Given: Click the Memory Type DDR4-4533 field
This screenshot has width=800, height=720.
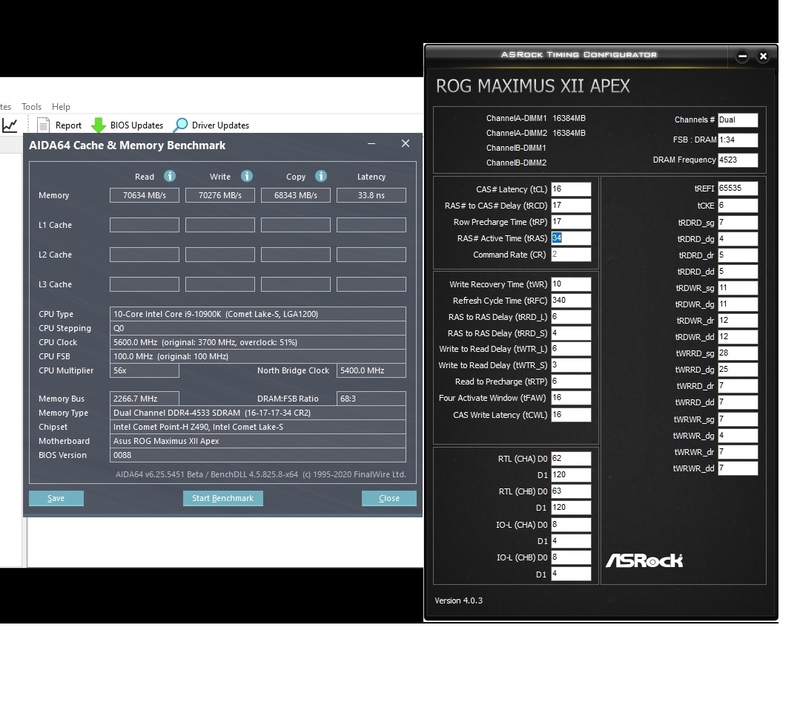Looking at the screenshot, I should pyautogui.click(x=258, y=413).
